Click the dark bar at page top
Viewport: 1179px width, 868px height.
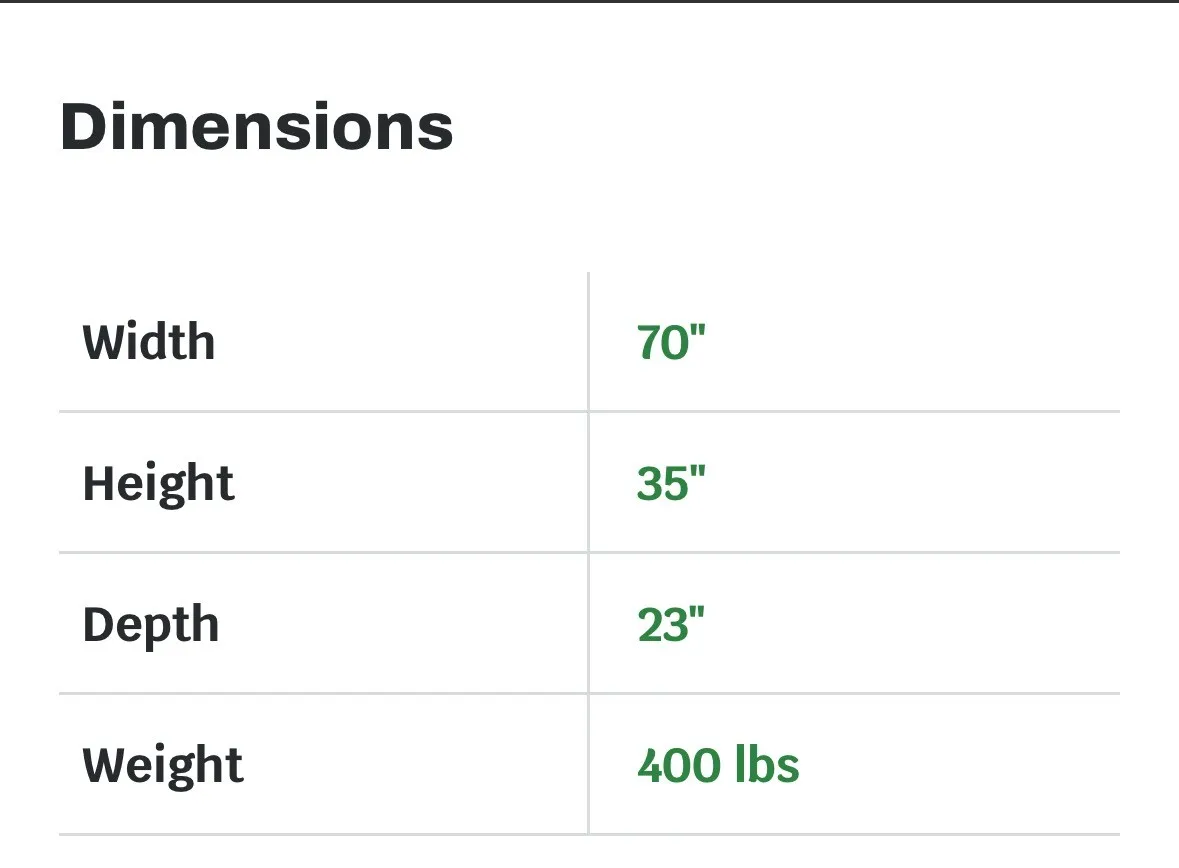[589, 2]
